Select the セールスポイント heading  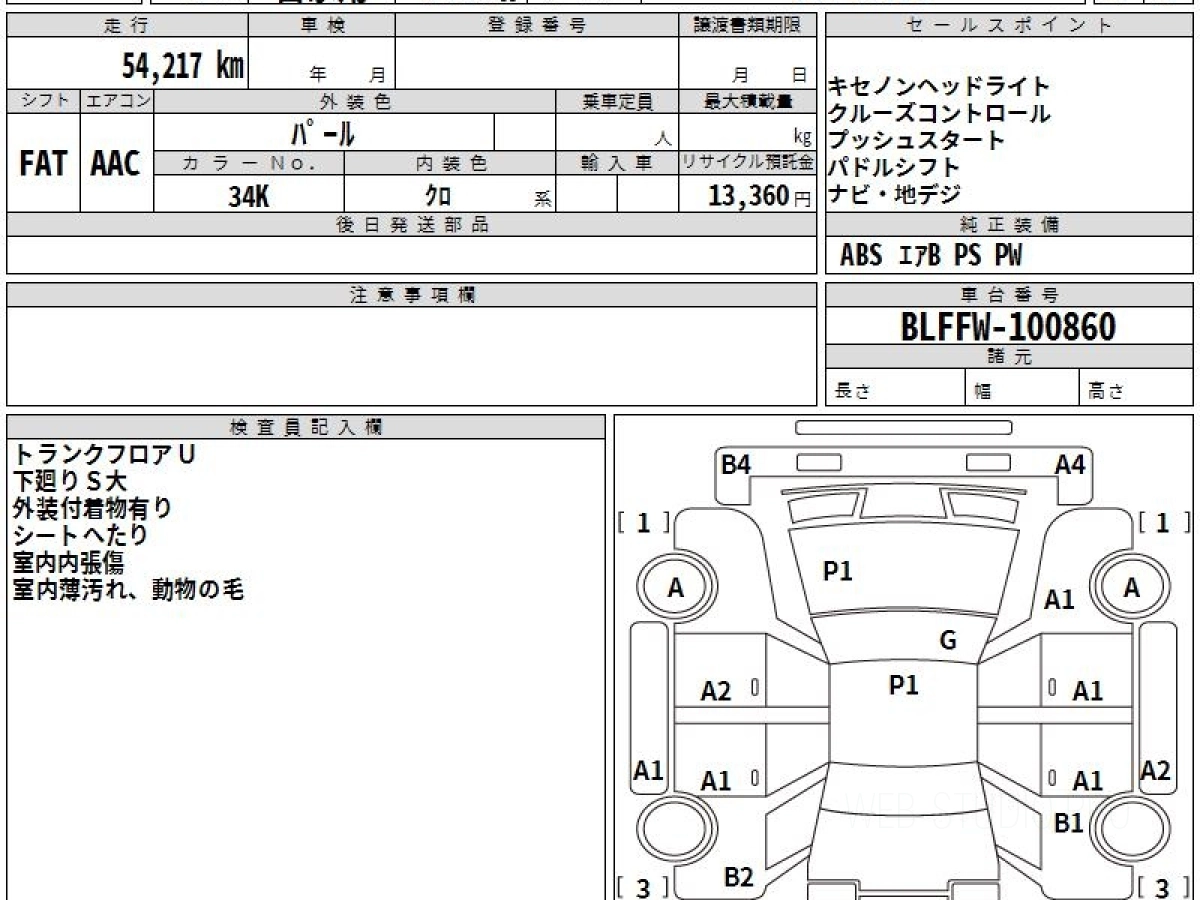click(1009, 26)
